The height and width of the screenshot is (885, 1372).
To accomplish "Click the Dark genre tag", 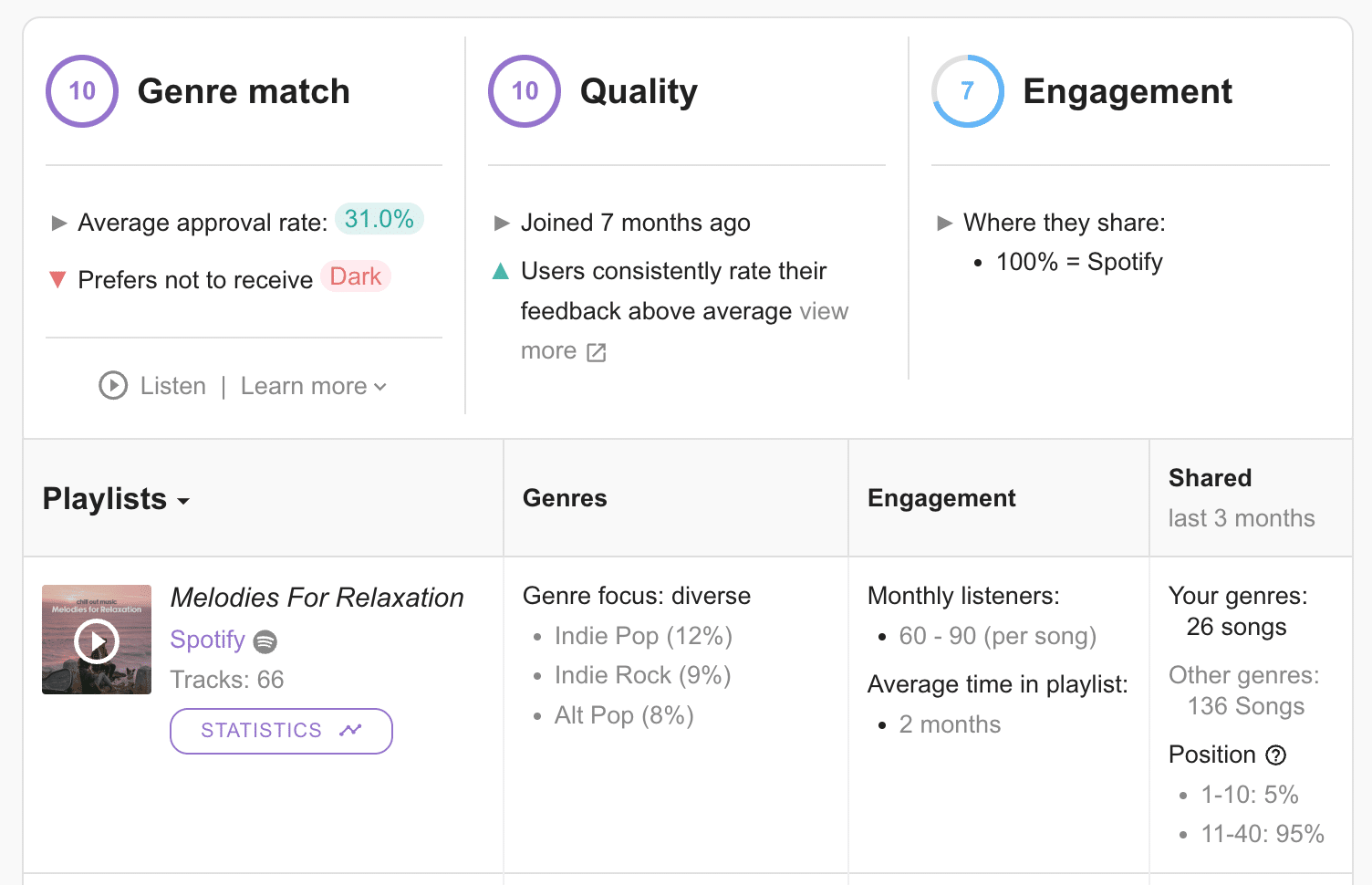I will click(x=356, y=276).
